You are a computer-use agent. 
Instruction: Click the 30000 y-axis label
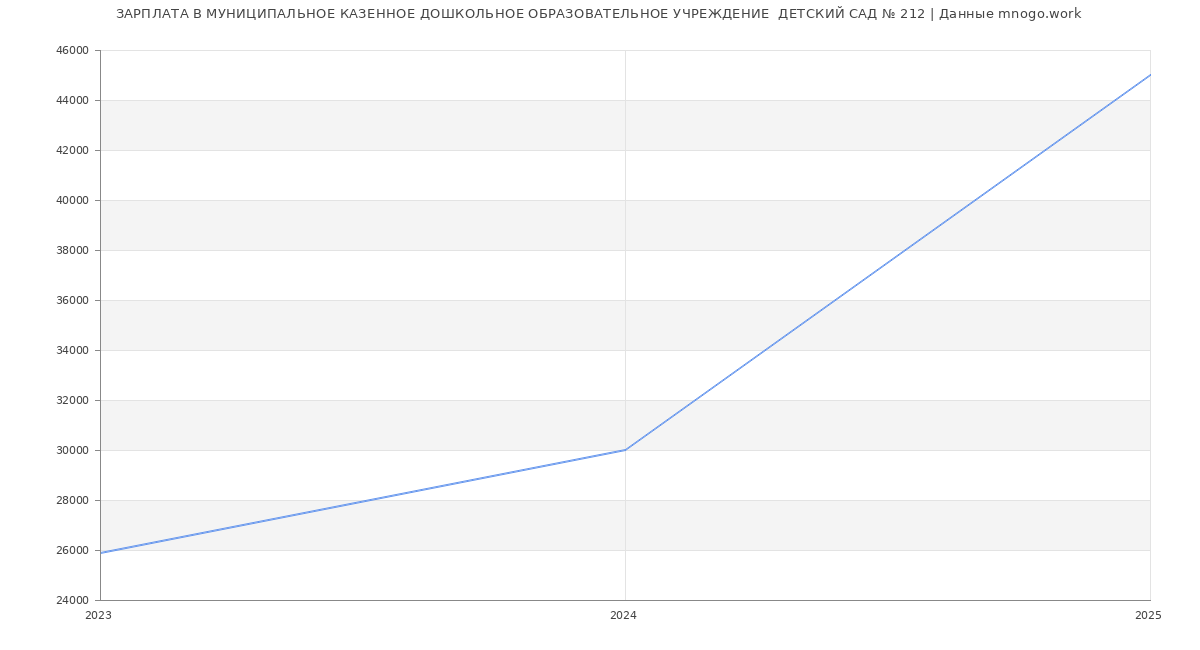[x=74, y=450]
